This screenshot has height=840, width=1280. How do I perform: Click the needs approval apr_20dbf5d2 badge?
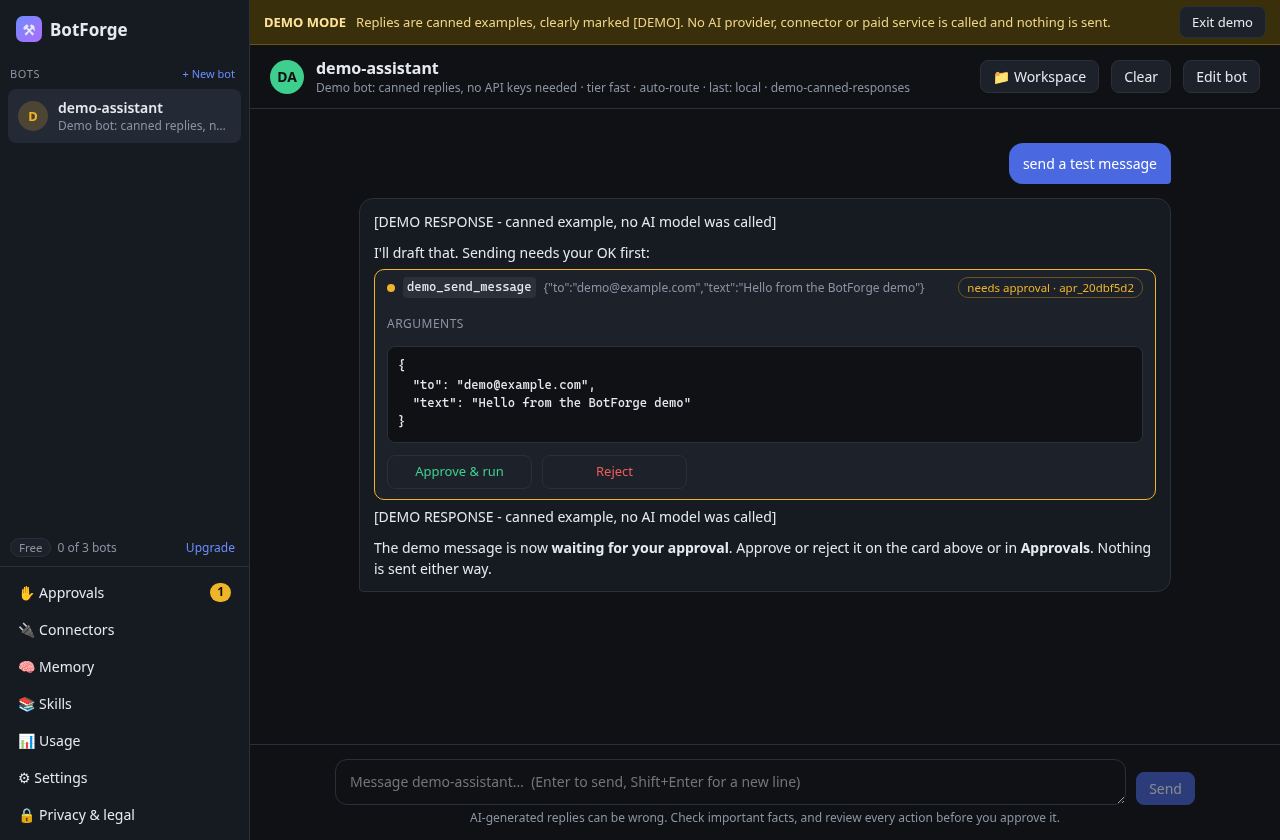1050,288
